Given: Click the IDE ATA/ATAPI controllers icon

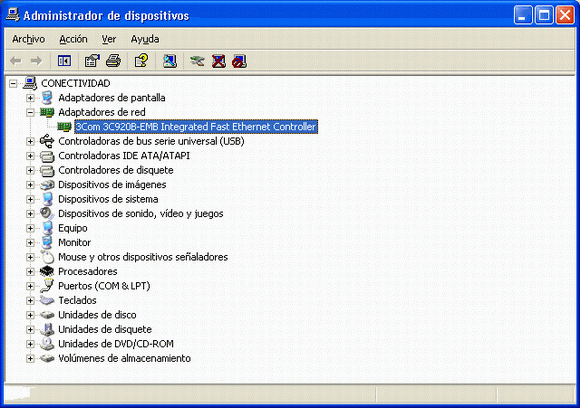Looking at the screenshot, I should click(47, 156).
